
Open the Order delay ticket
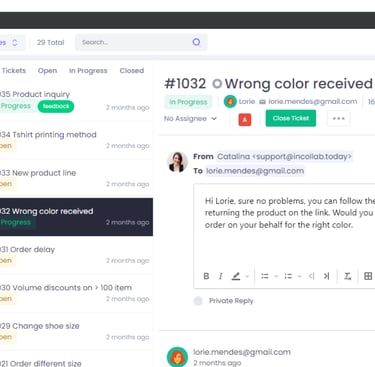(x=75, y=255)
